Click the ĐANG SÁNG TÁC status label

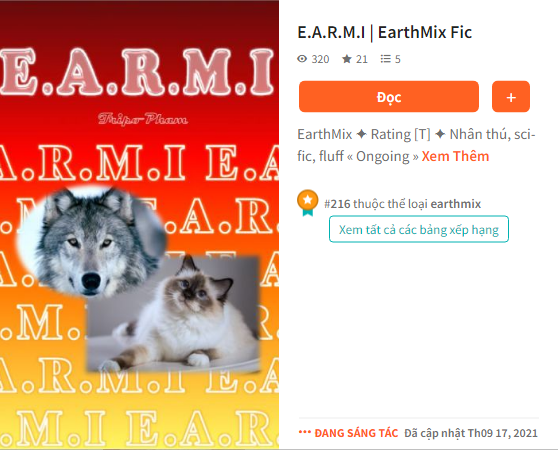[x=356, y=433]
